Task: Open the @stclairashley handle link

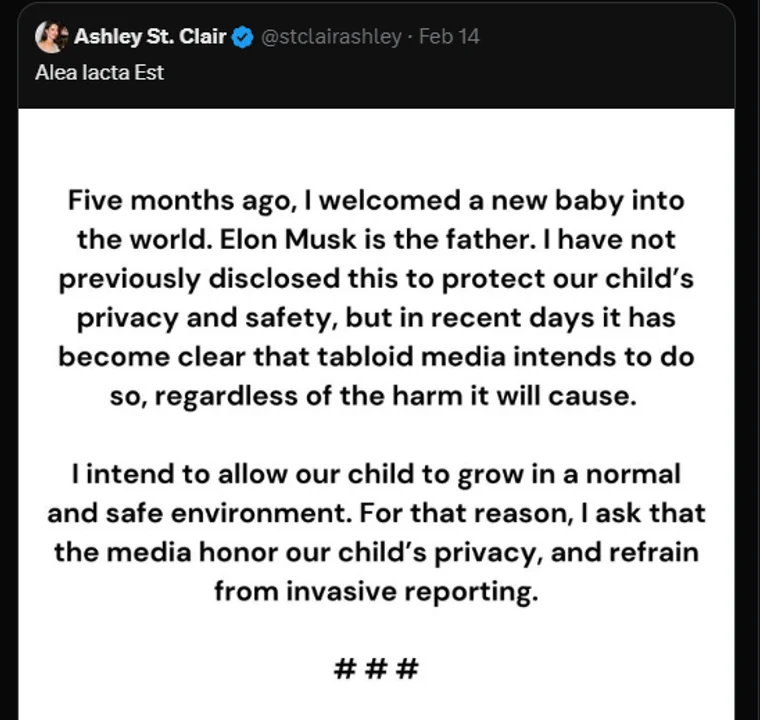Action: coord(330,37)
